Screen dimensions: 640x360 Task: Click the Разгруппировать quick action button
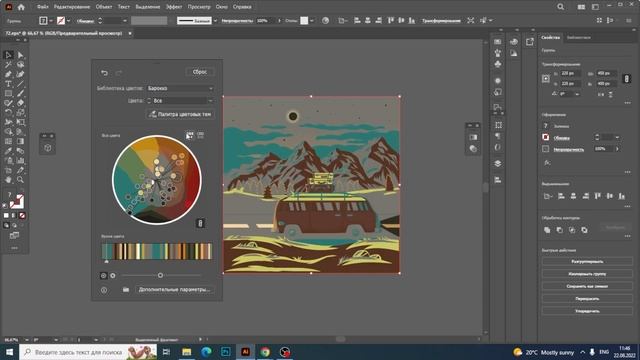[587, 262]
